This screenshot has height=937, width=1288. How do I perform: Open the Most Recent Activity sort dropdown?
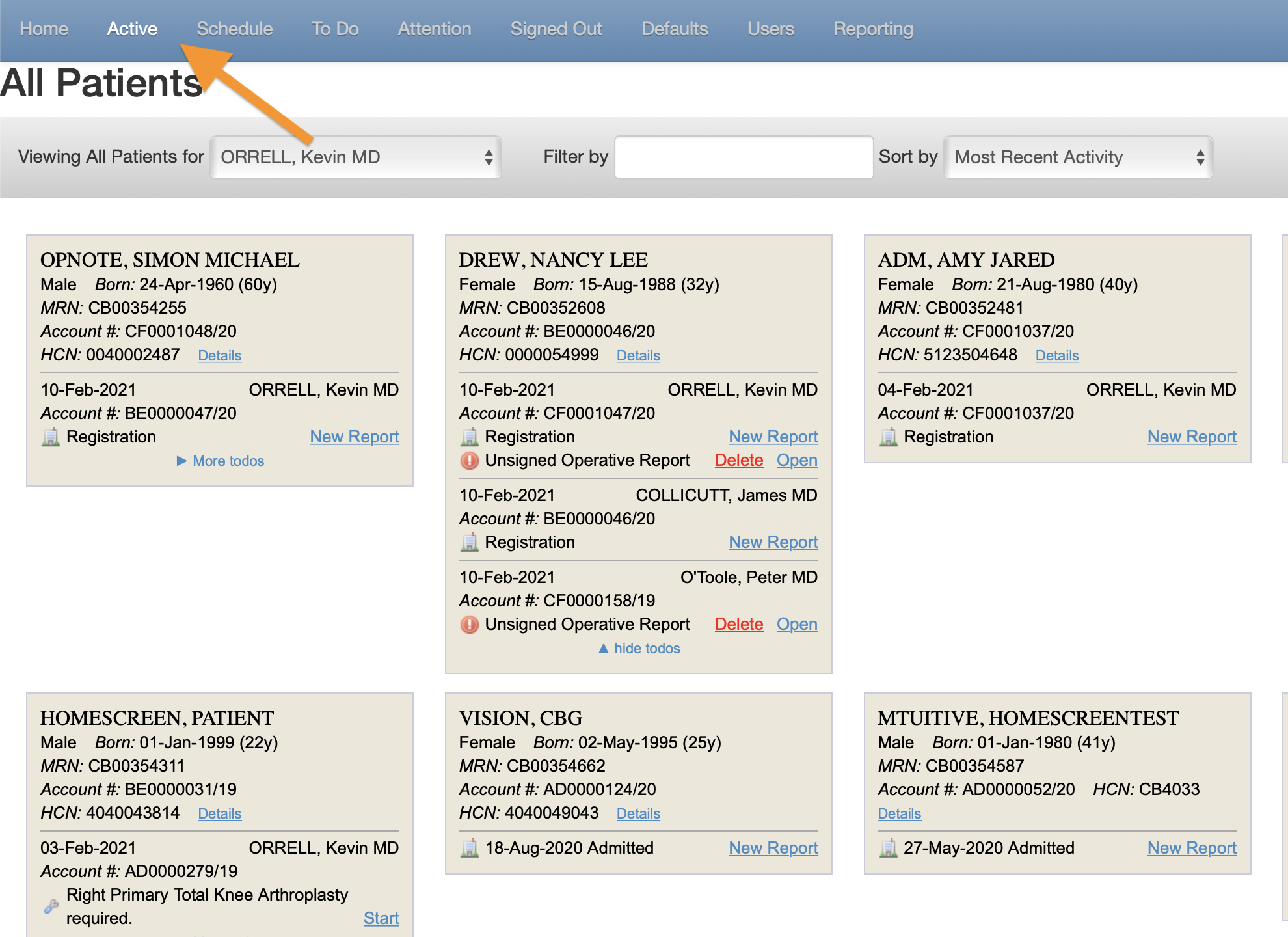(x=1078, y=157)
